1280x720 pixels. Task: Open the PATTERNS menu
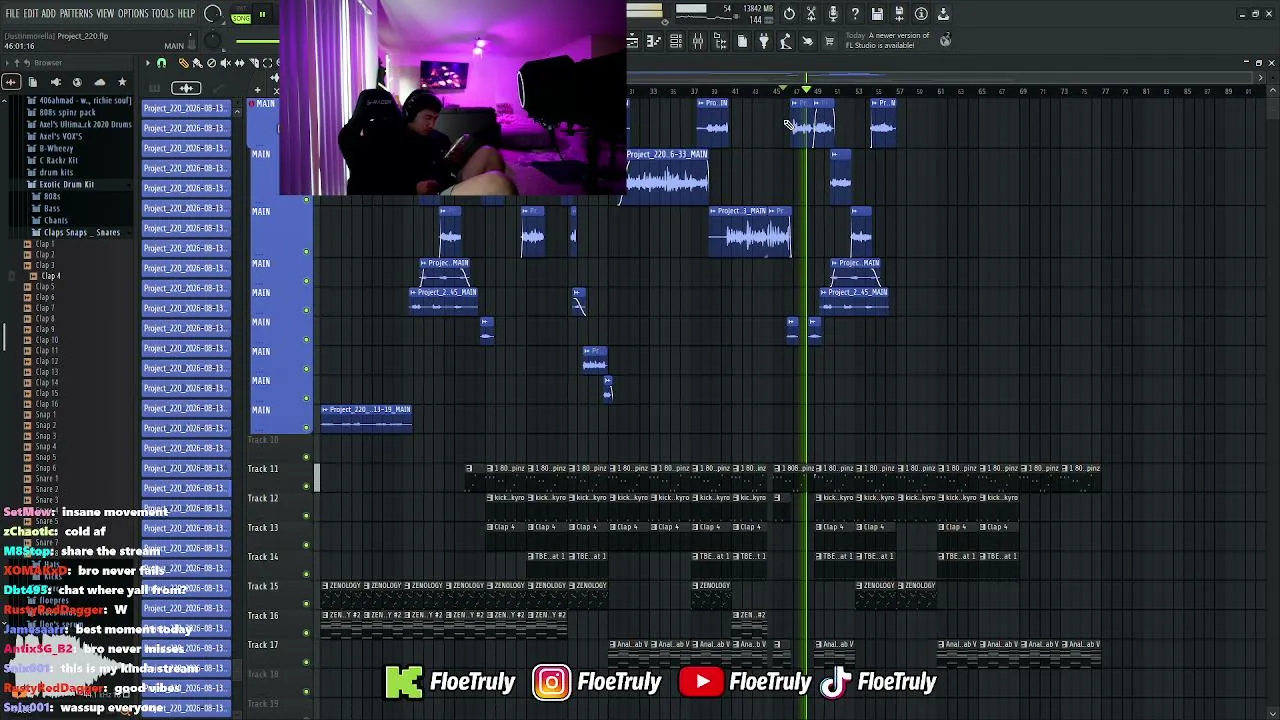[x=76, y=14]
